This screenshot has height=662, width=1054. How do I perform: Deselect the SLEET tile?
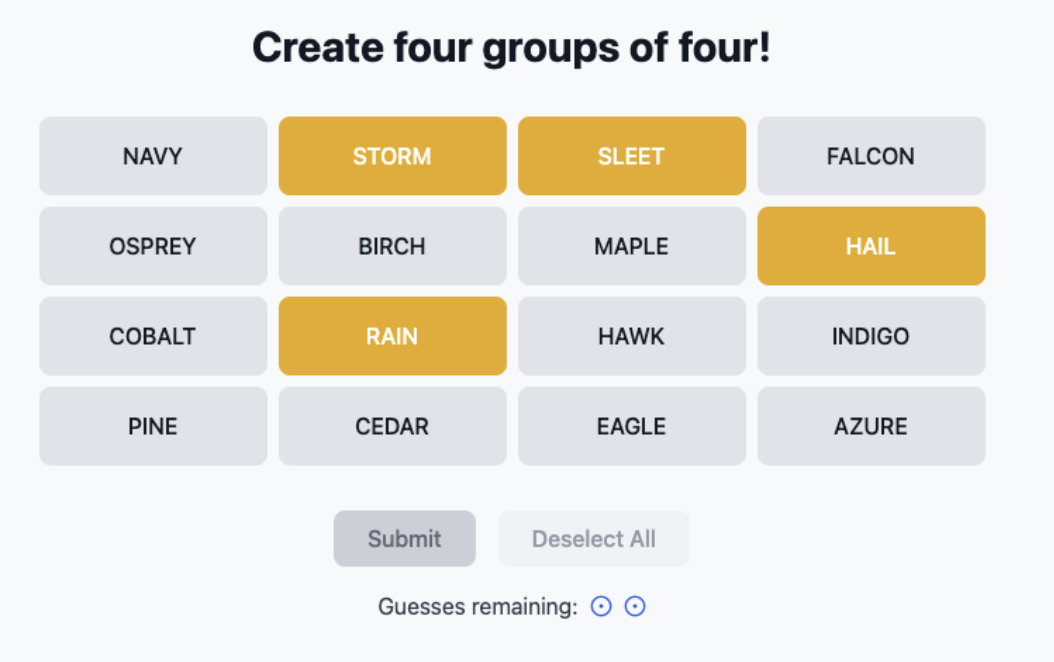(x=632, y=156)
